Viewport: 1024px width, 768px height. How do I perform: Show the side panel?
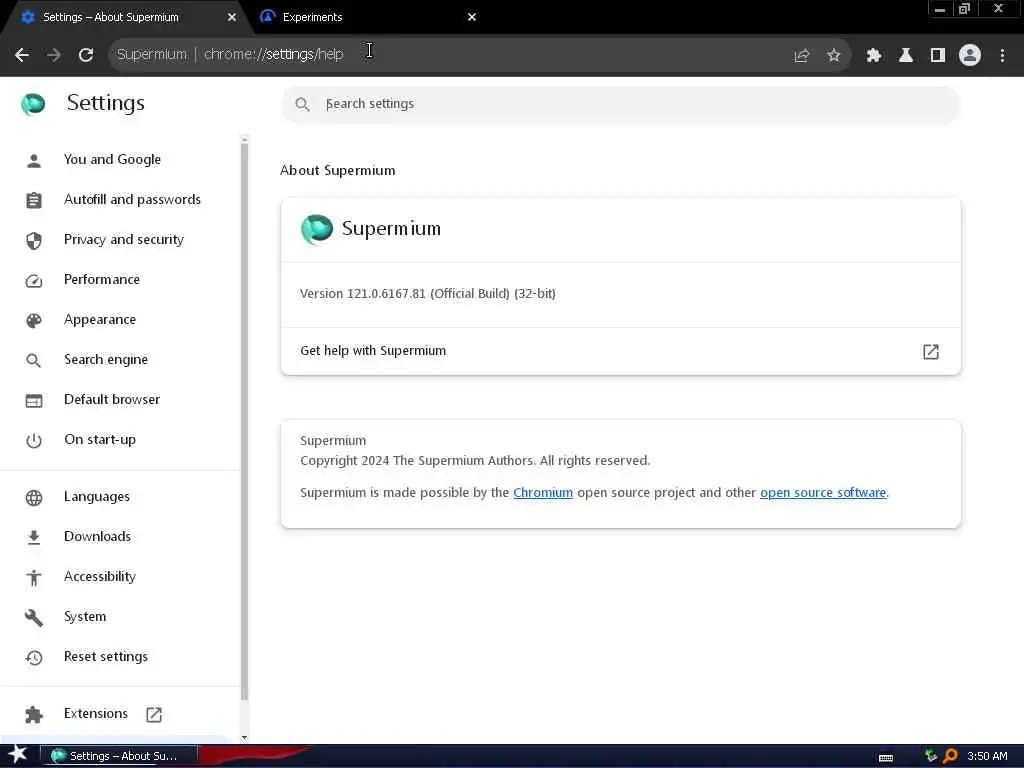point(938,56)
